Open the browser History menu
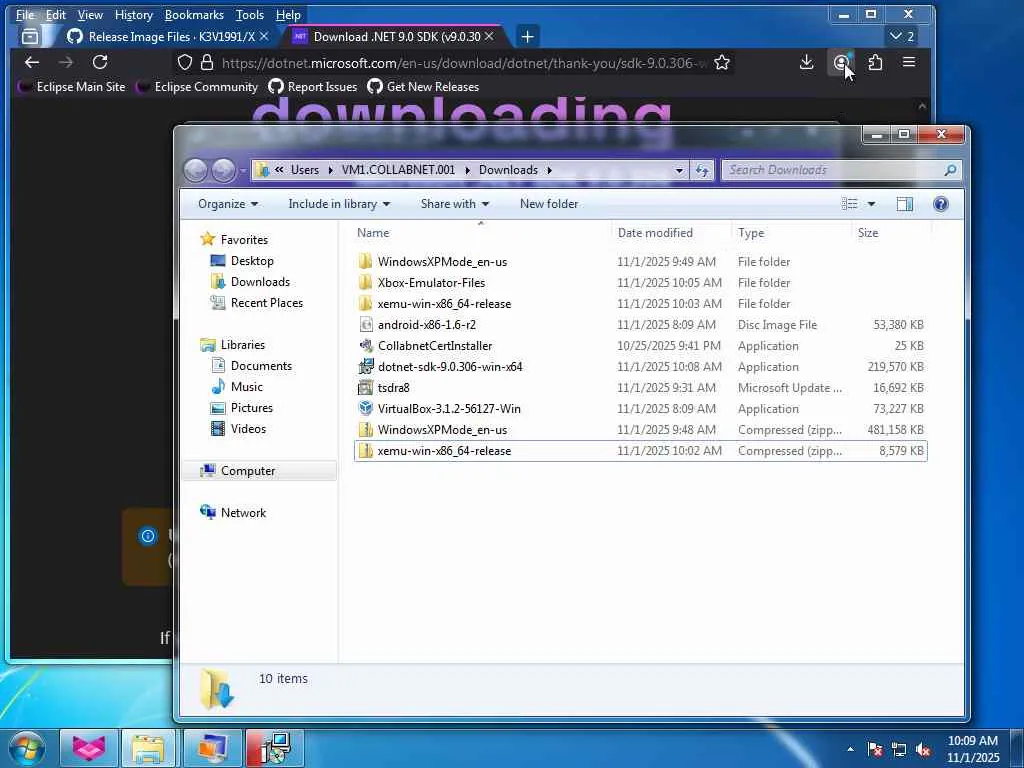Image resolution: width=1024 pixels, height=768 pixels. click(x=133, y=14)
